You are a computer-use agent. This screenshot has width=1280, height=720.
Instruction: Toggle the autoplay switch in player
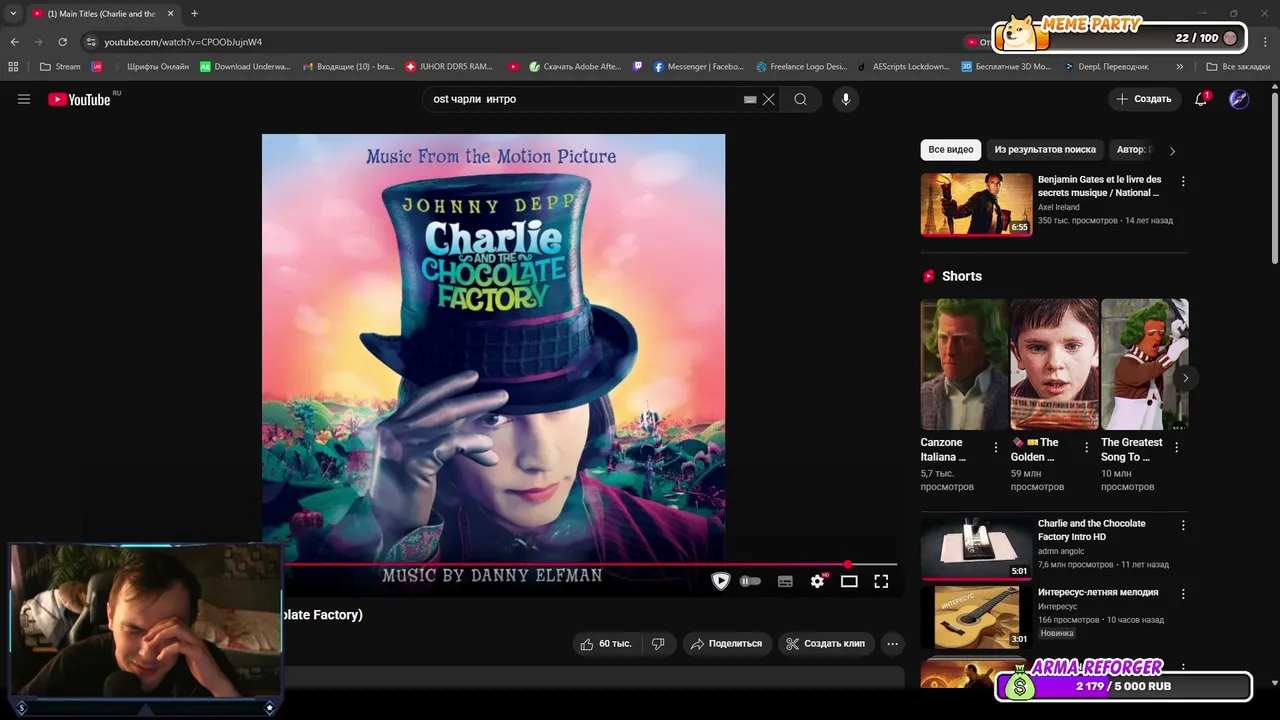(x=750, y=581)
